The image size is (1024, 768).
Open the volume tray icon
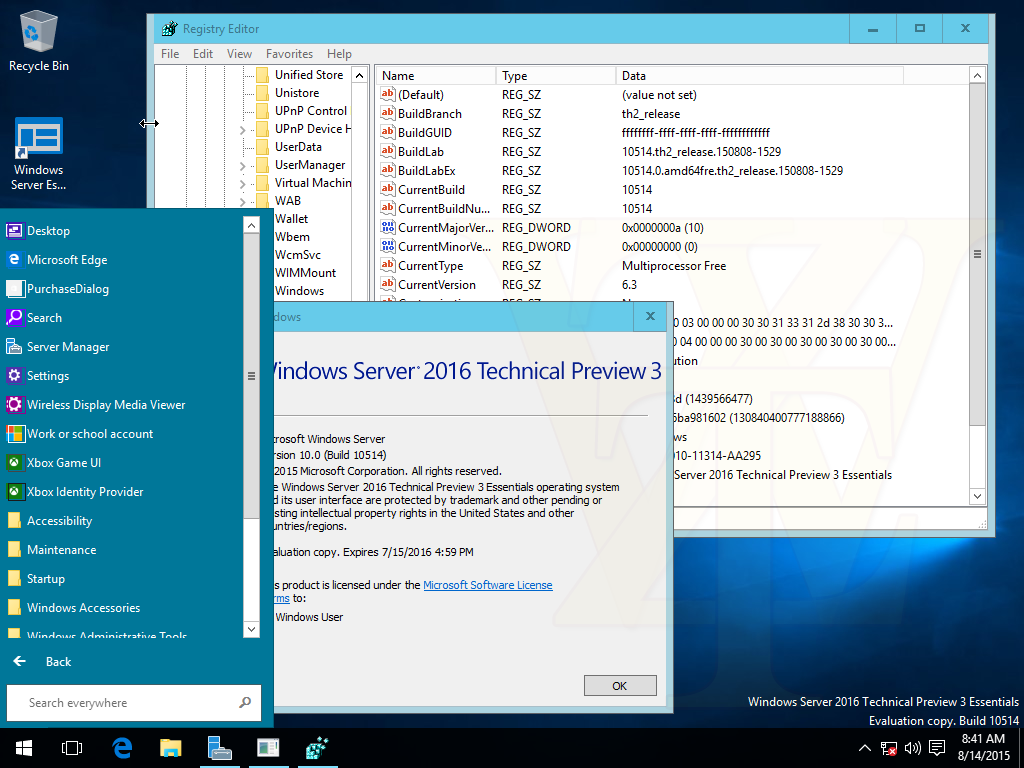(x=912, y=748)
